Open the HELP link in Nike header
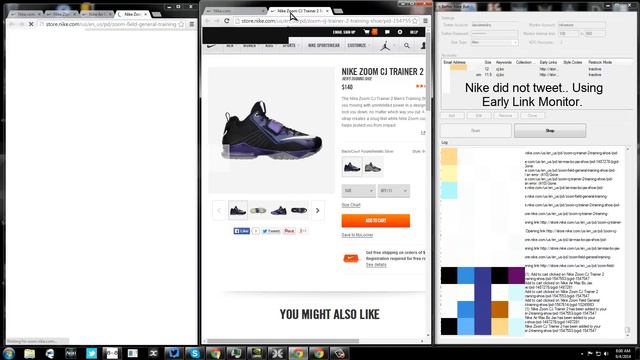Image resolution: width=640 pixels, height=360 pixels. [x=414, y=32]
